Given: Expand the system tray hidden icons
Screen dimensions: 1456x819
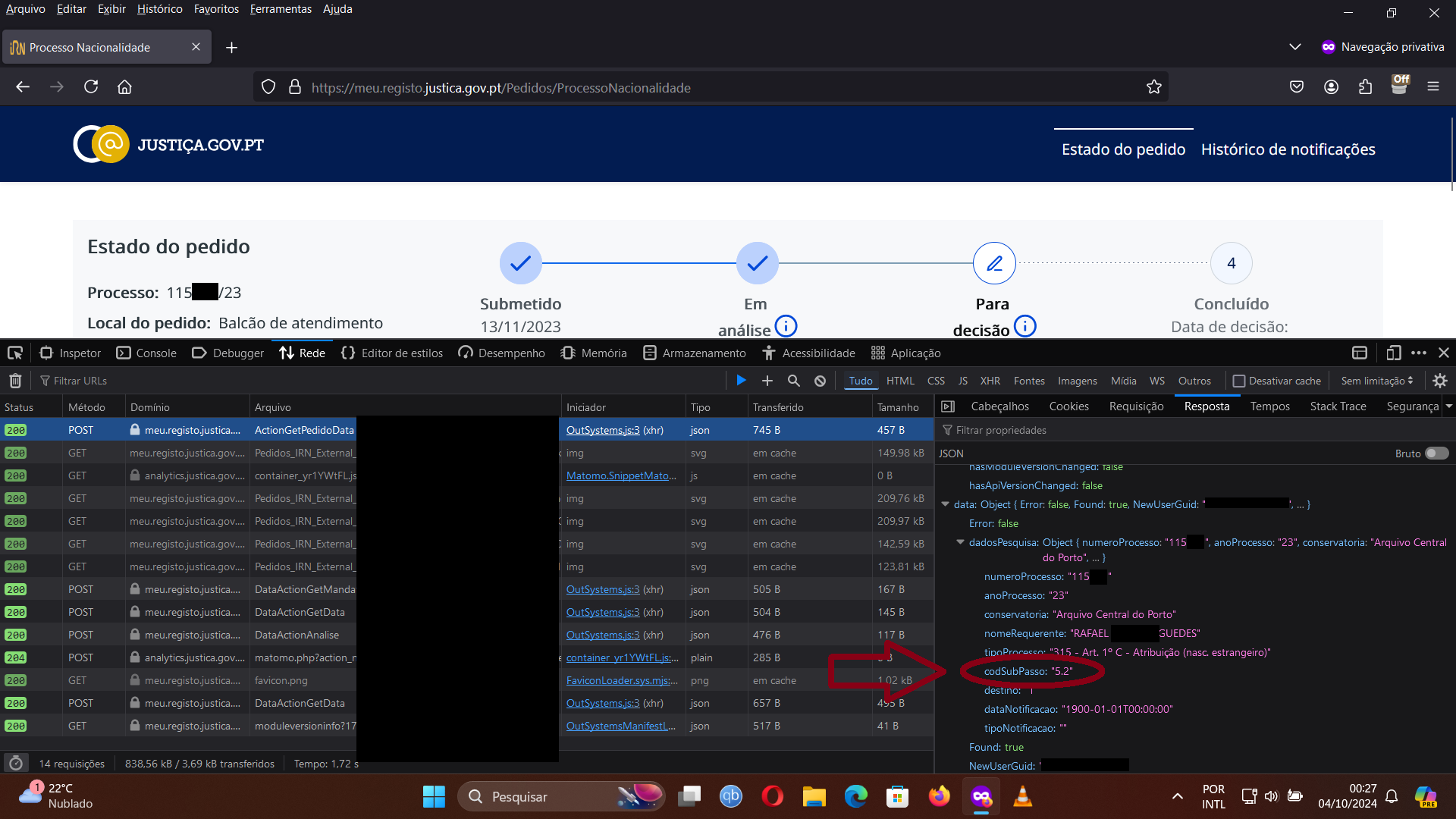Looking at the screenshot, I should [1178, 797].
